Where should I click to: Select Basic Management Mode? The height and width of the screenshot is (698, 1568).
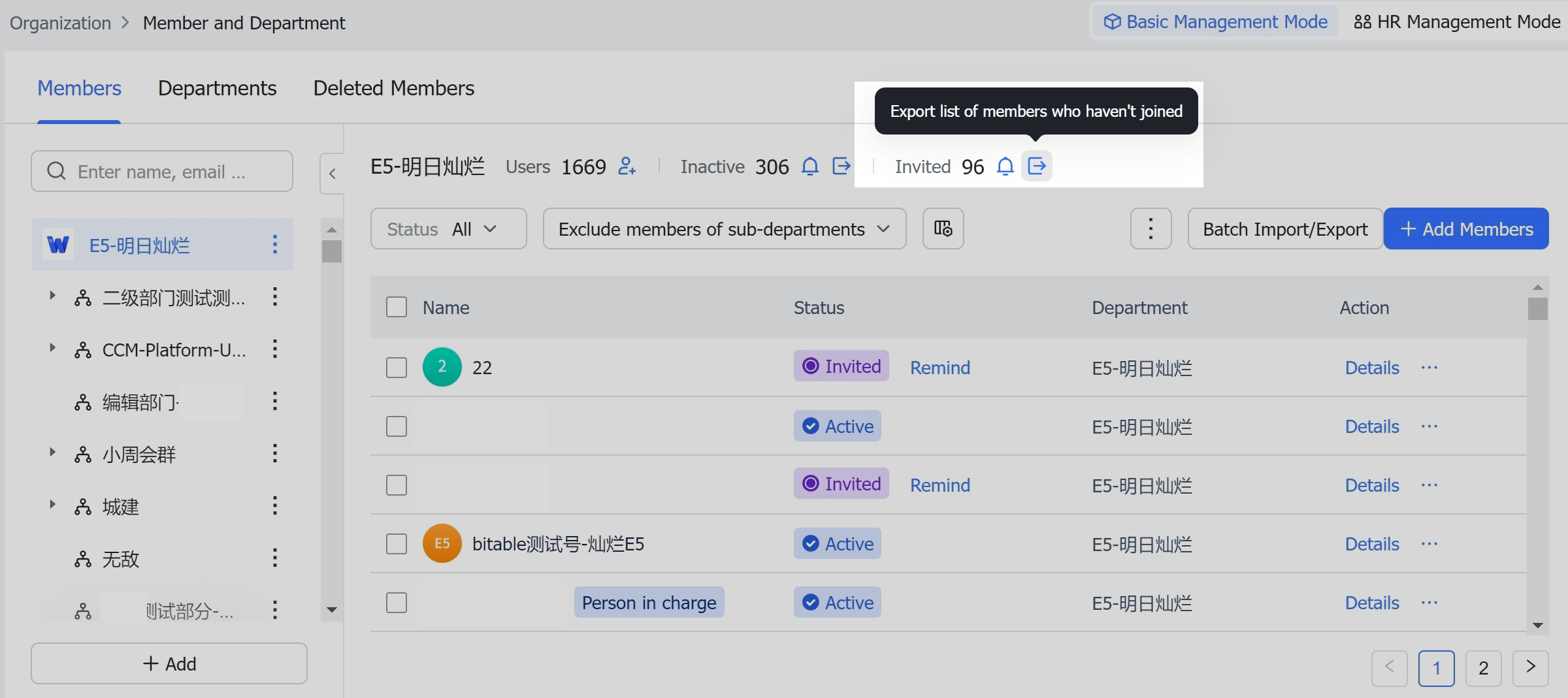point(1216,22)
